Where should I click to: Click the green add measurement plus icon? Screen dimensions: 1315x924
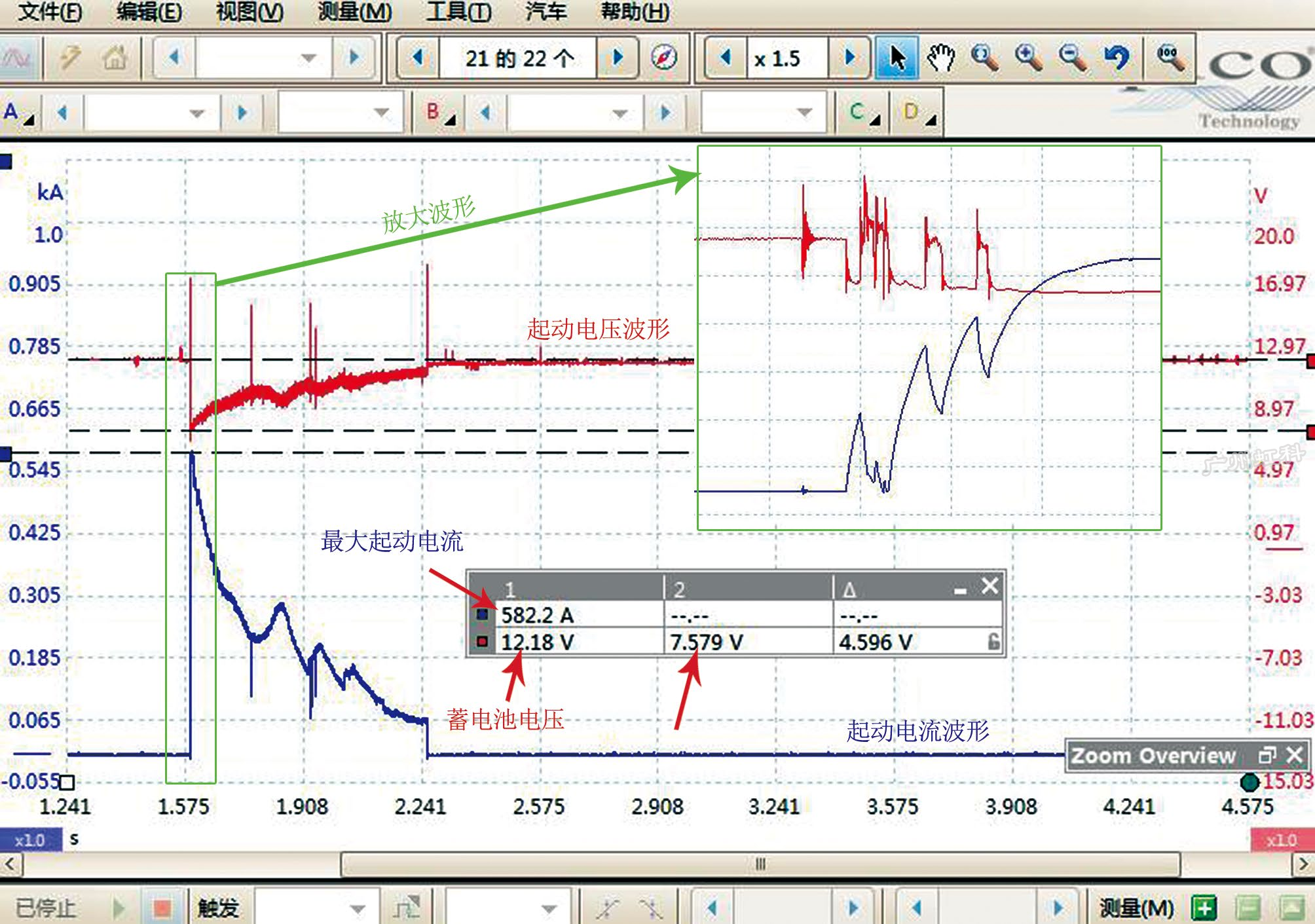[1204, 908]
